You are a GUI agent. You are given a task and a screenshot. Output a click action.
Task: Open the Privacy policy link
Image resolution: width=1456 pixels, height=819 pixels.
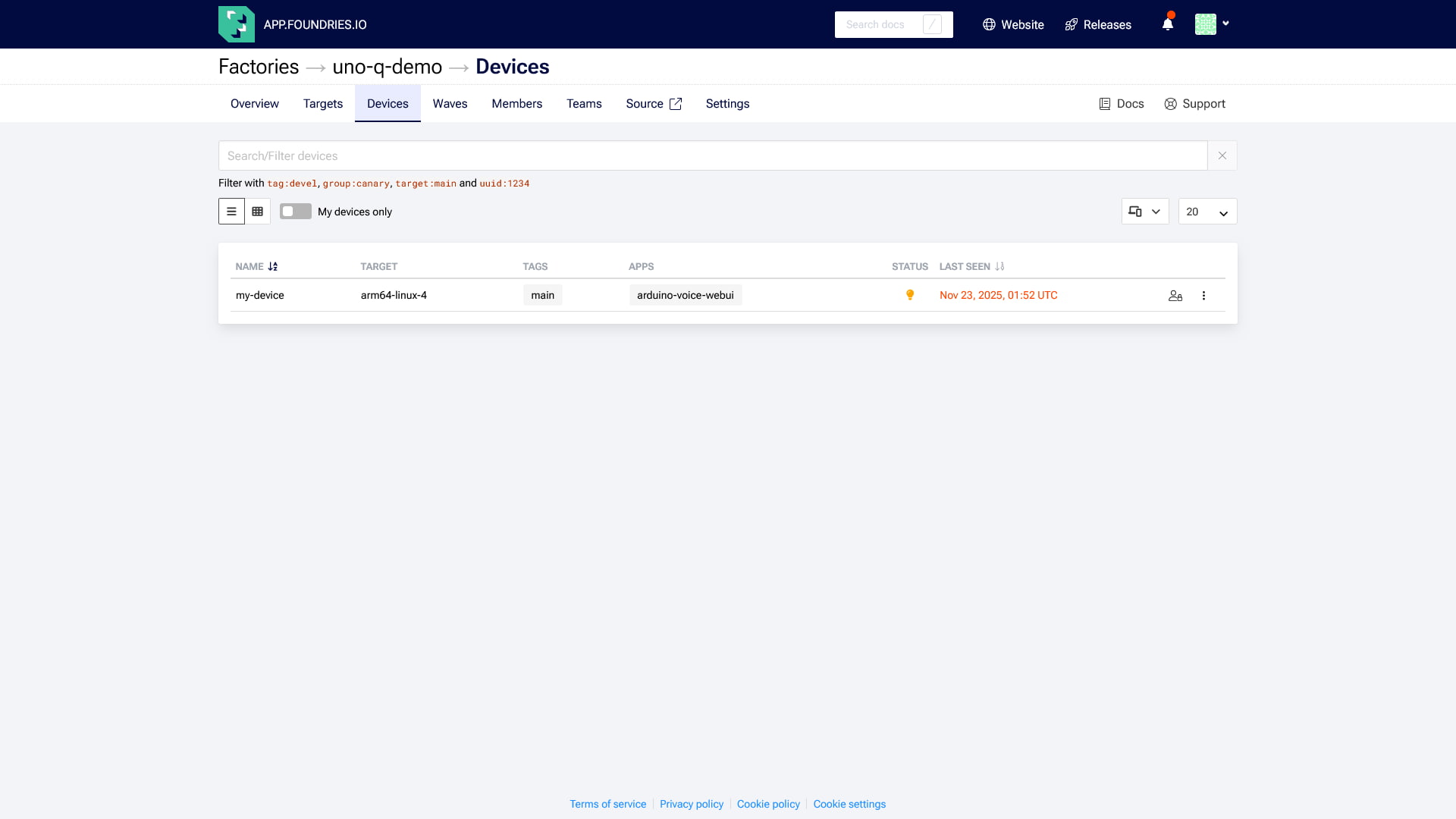pos(691,804)
